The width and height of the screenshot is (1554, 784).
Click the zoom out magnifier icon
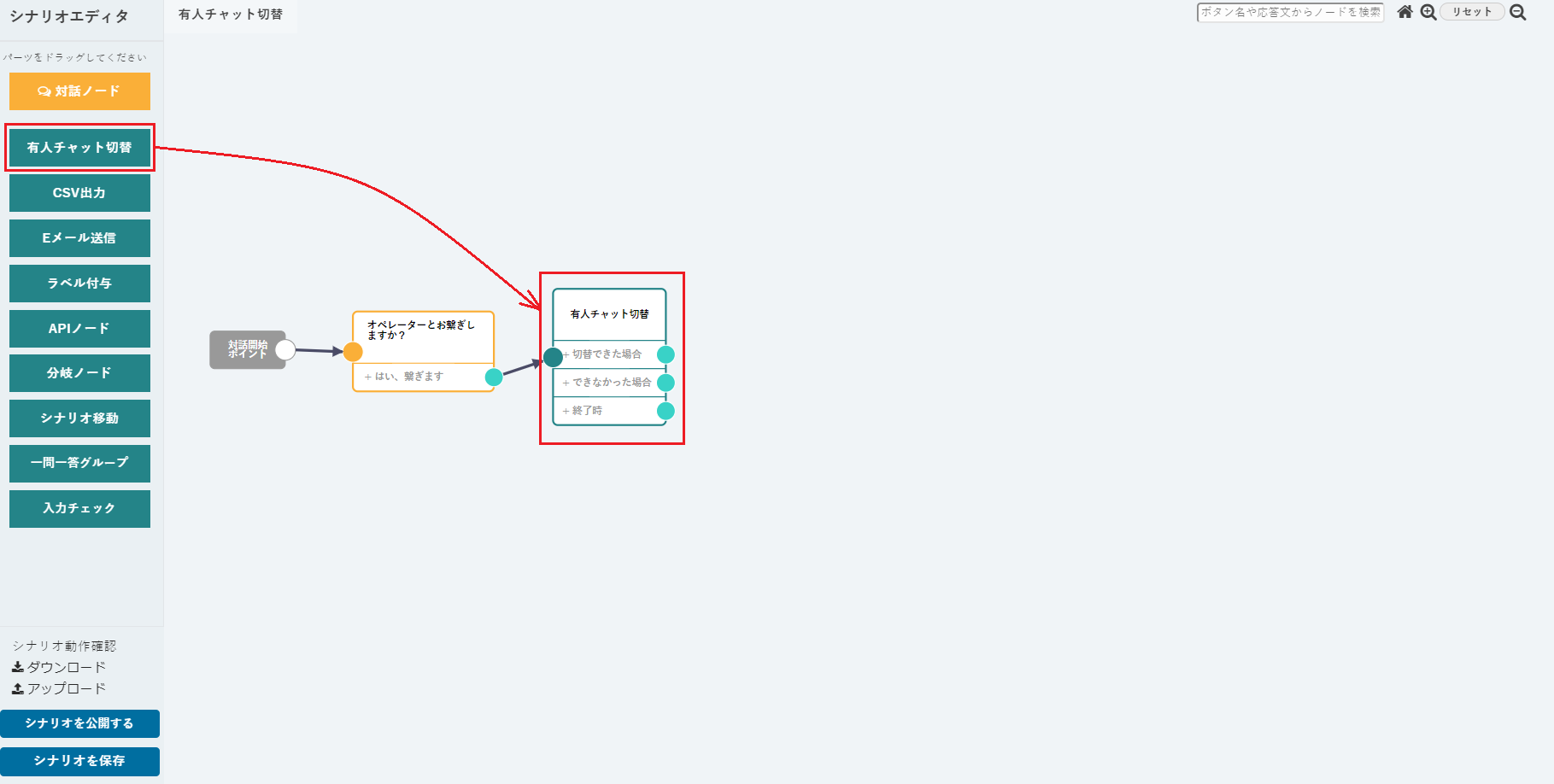tap(1517, 12)
